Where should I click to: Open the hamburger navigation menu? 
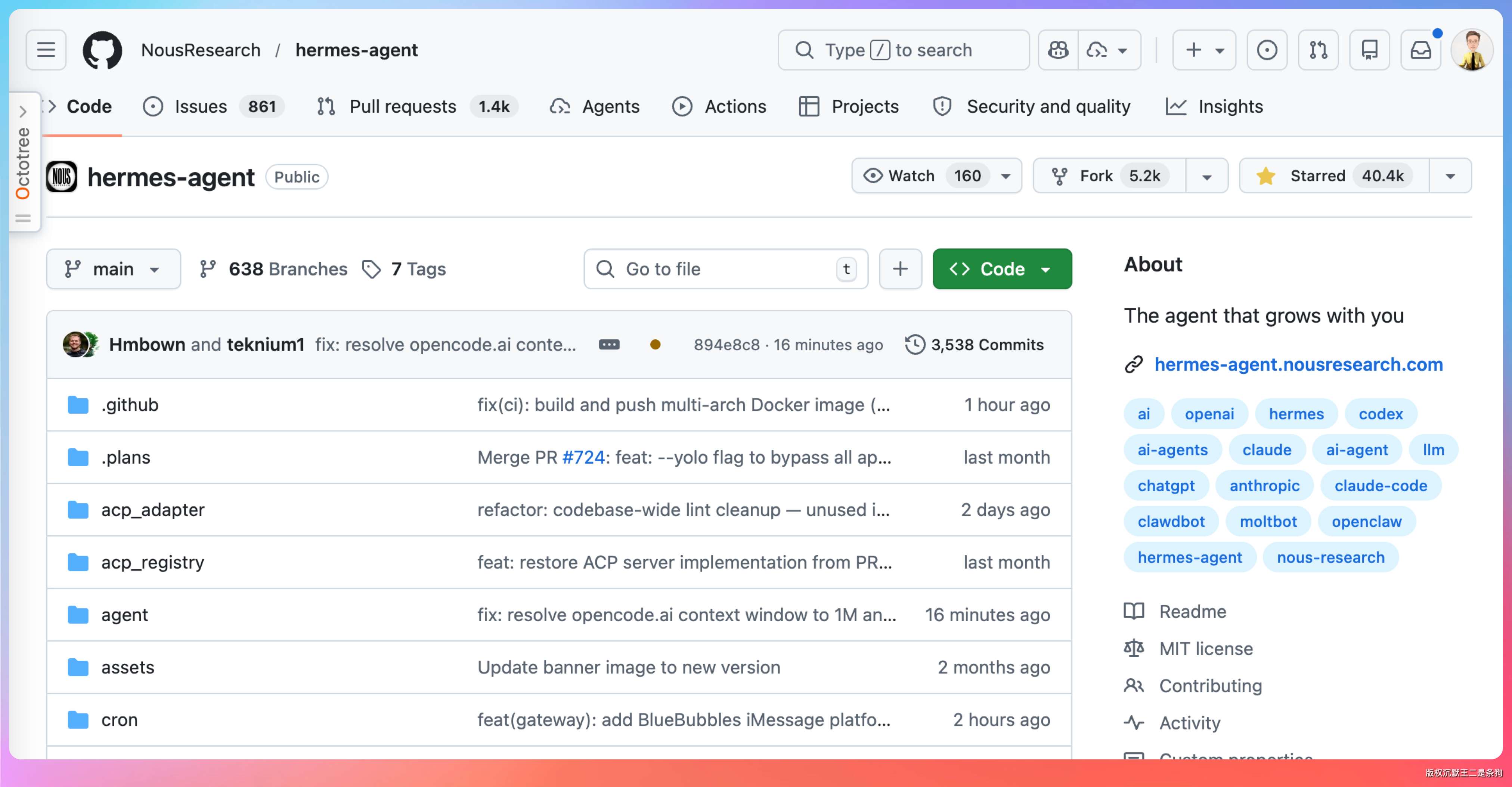(x=46, y=50)
